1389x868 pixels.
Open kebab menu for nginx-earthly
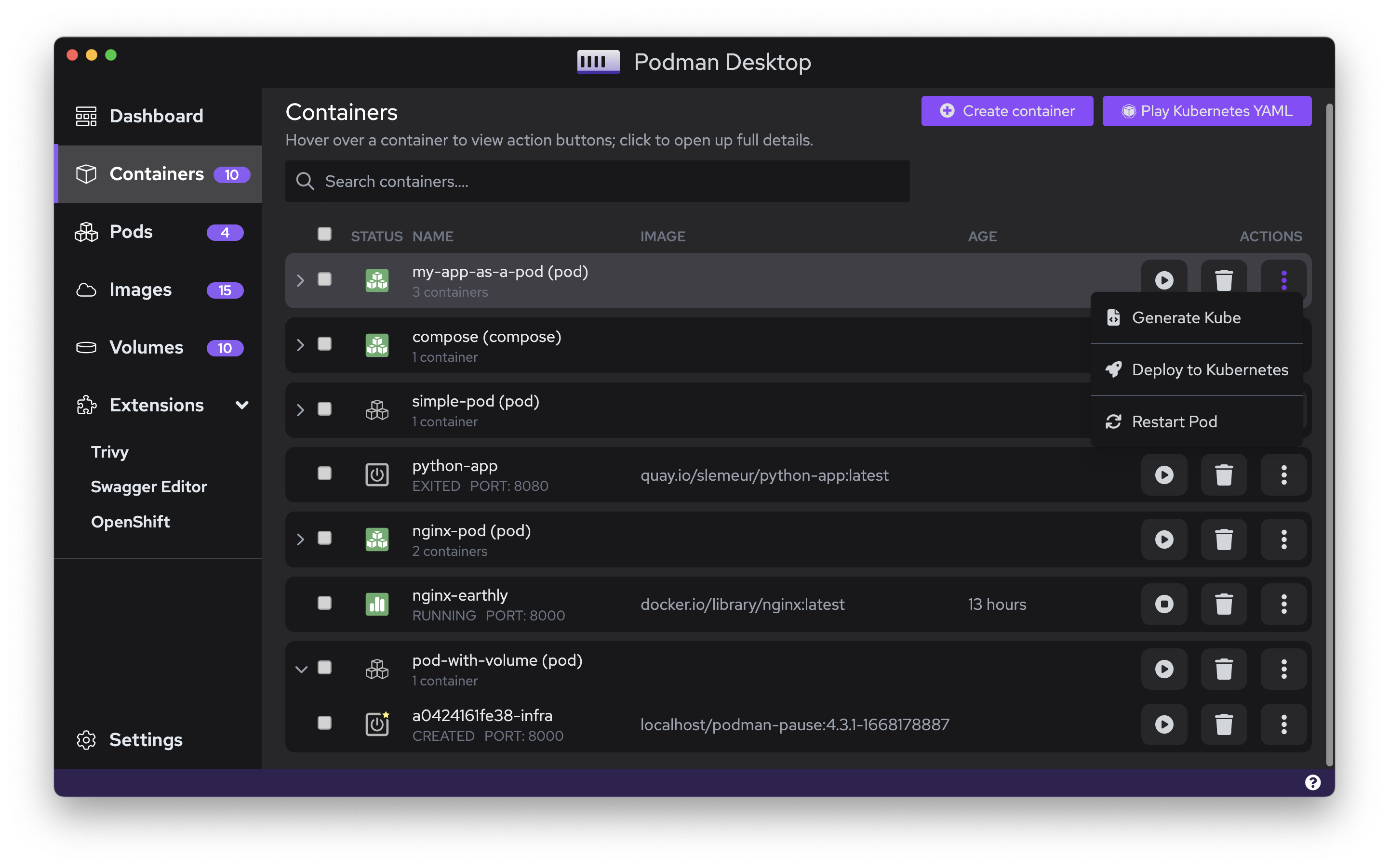(1283, 604)
